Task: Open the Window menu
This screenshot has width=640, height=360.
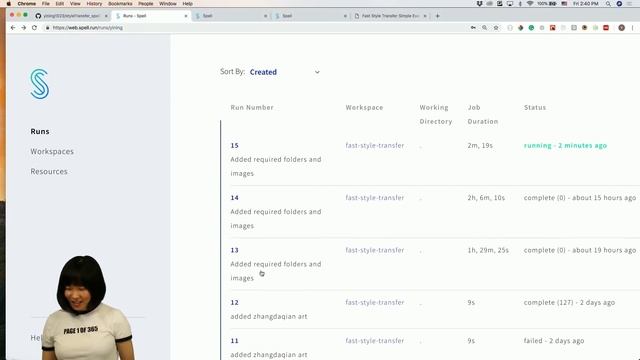Action: point(168,4)
